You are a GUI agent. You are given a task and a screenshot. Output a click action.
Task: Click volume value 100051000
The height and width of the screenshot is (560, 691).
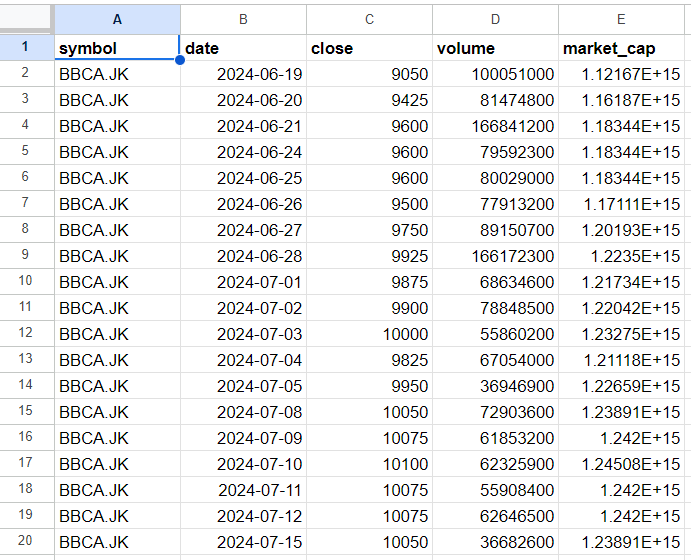point(495,74)
